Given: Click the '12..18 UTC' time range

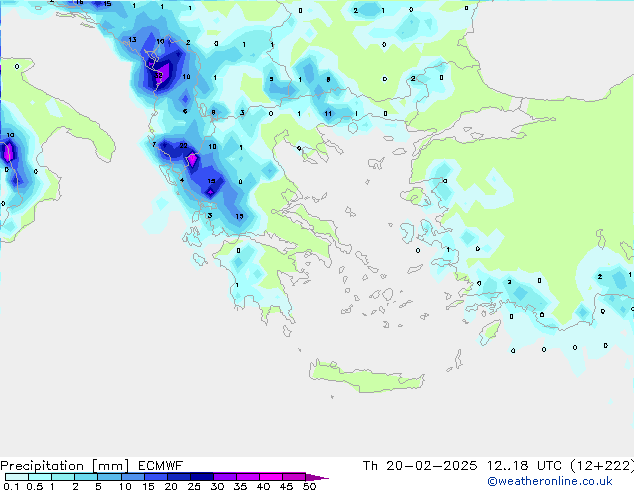Looking at the screenshot, I should [525, 466].
